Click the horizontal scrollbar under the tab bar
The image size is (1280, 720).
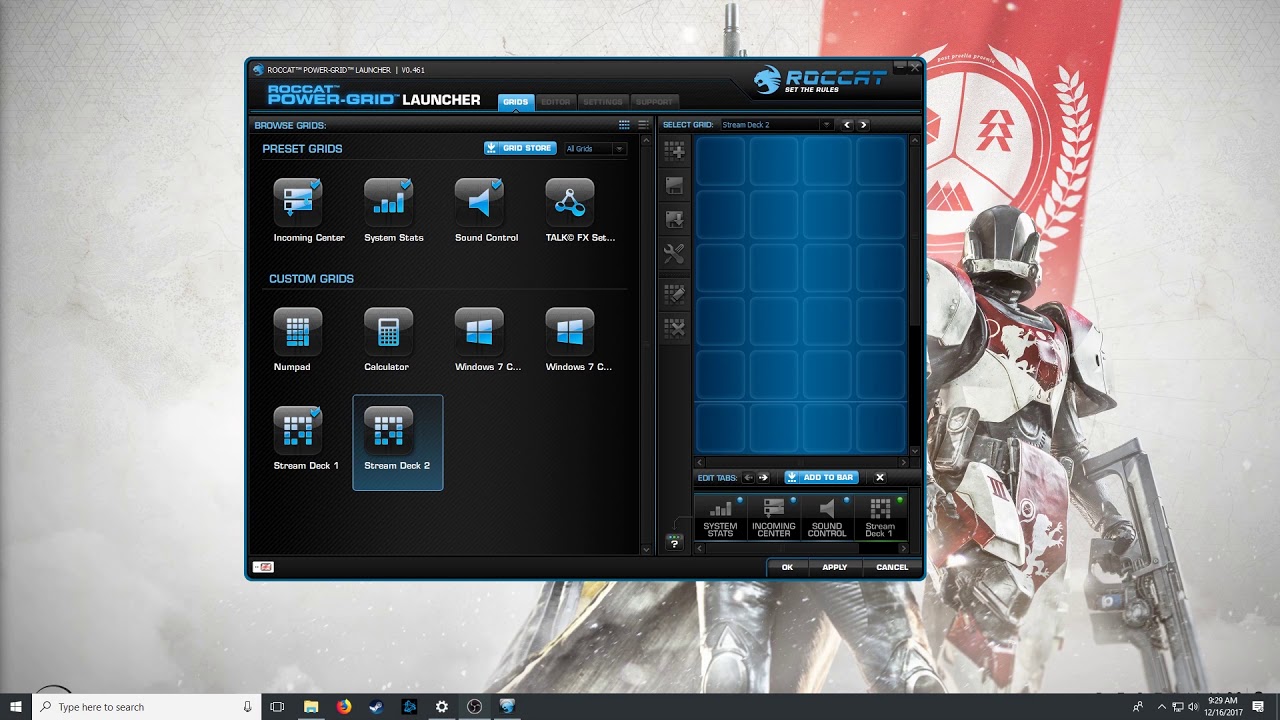click(x=800, y=547)
